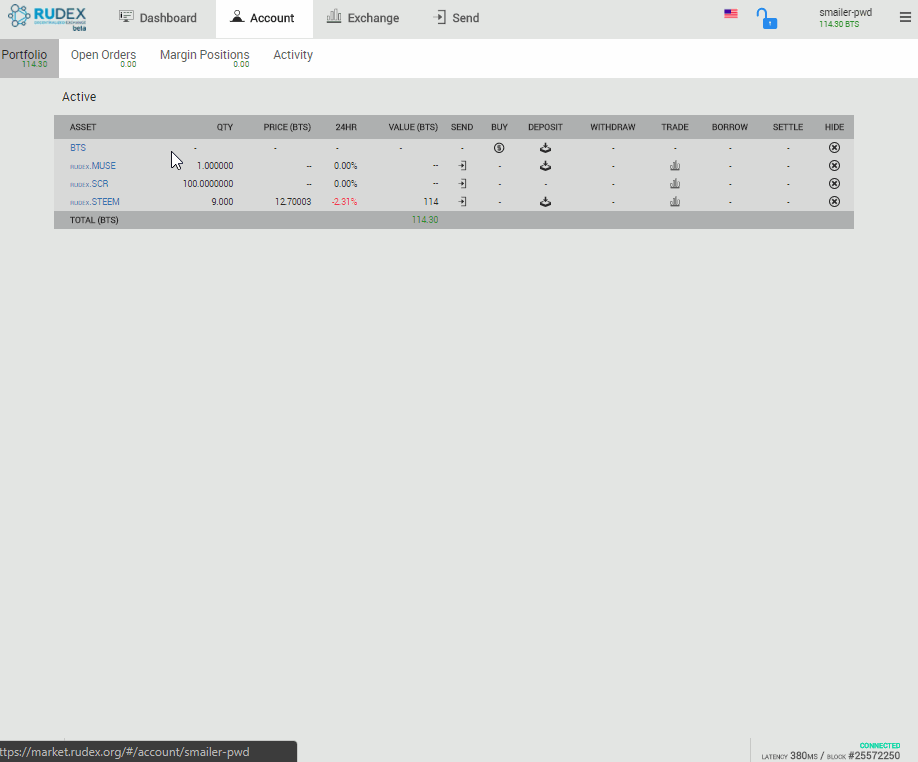Open the Account tab
Viewport: 918px width, 762px height.
click(264, 18)
